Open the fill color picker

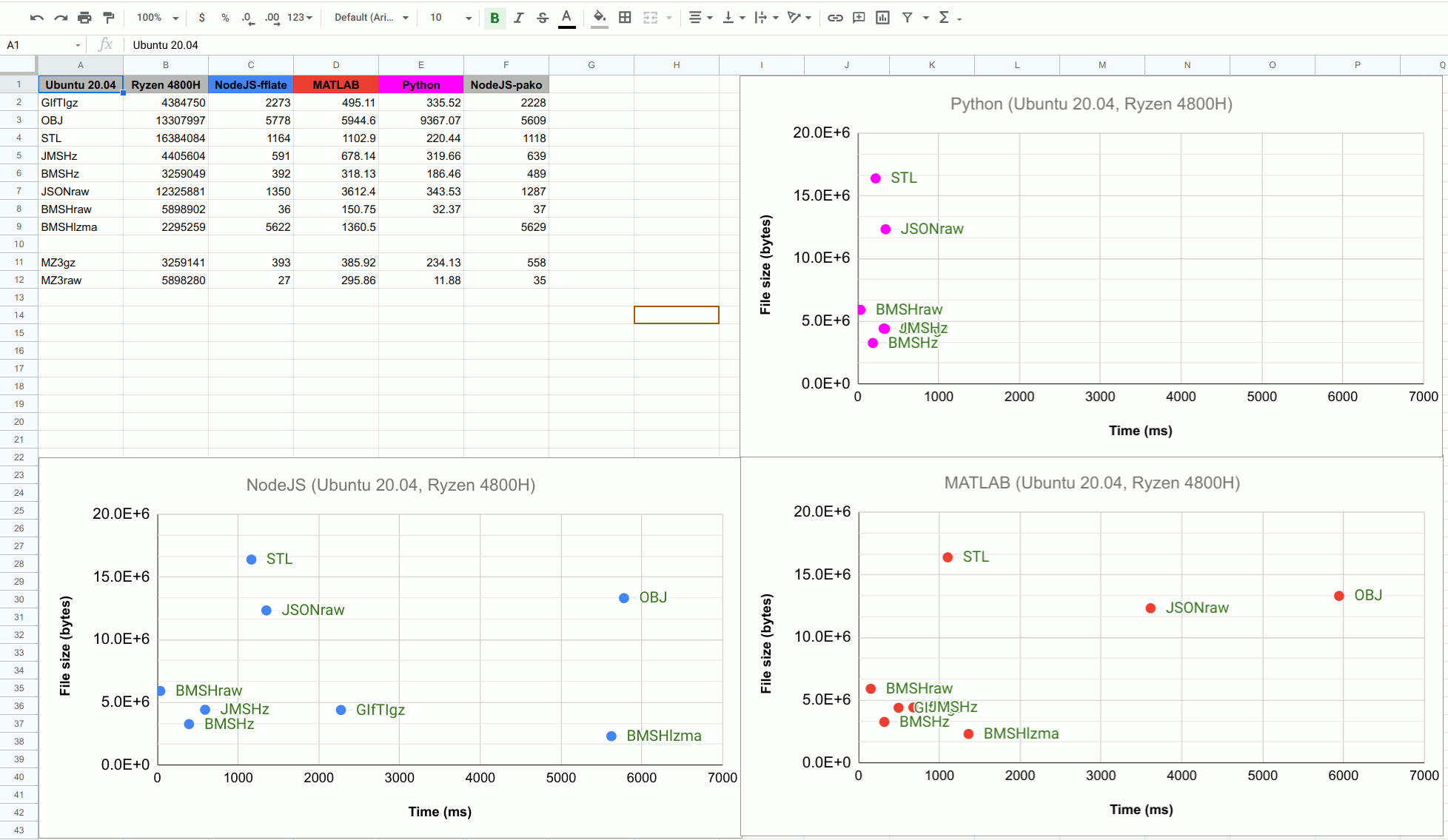click(600, 18)
